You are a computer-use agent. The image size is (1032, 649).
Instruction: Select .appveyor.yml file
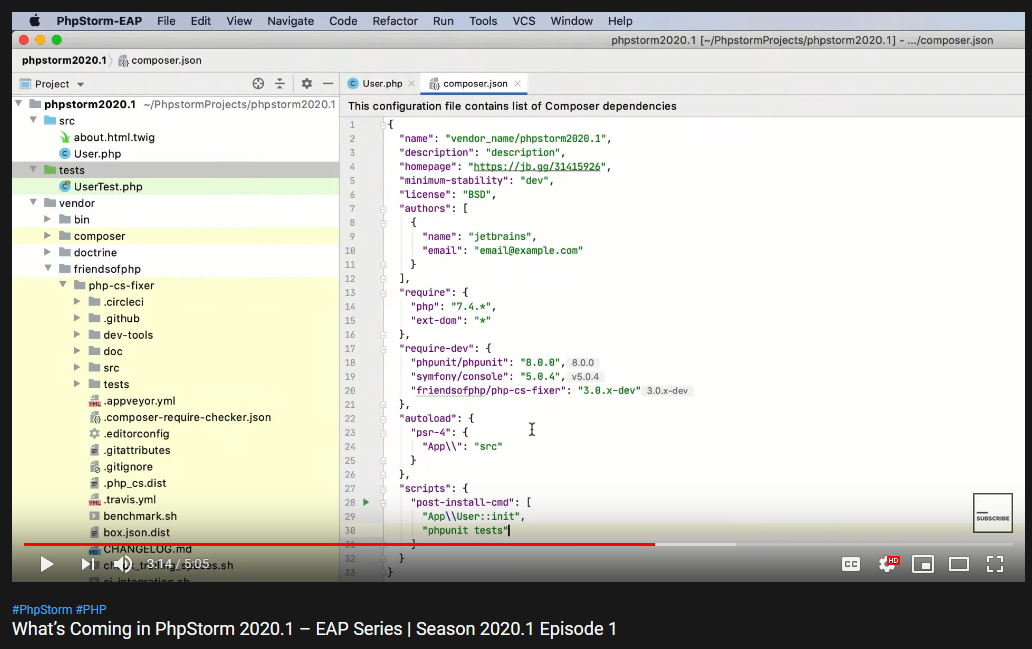point(139,401)
